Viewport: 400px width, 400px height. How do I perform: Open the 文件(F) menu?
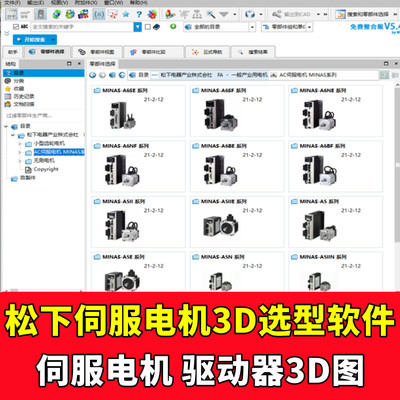coord(12,2)
